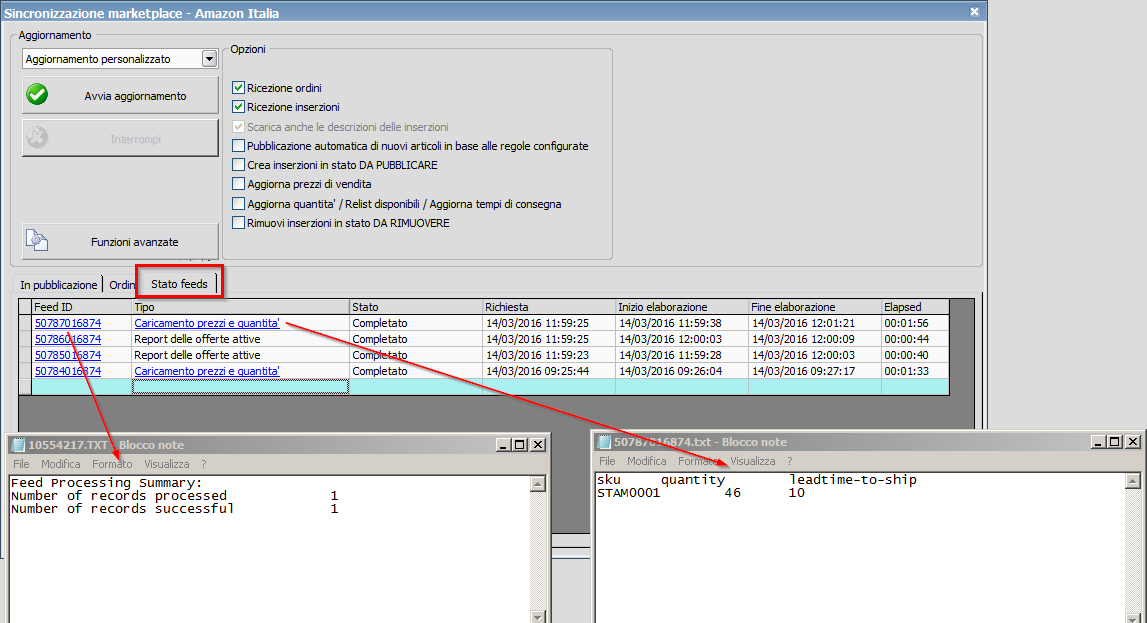Click the Inizio elaborazione value 14/03/2016 12:00:03
This screenshot has width=1147, height=623.
coord(670,339)
